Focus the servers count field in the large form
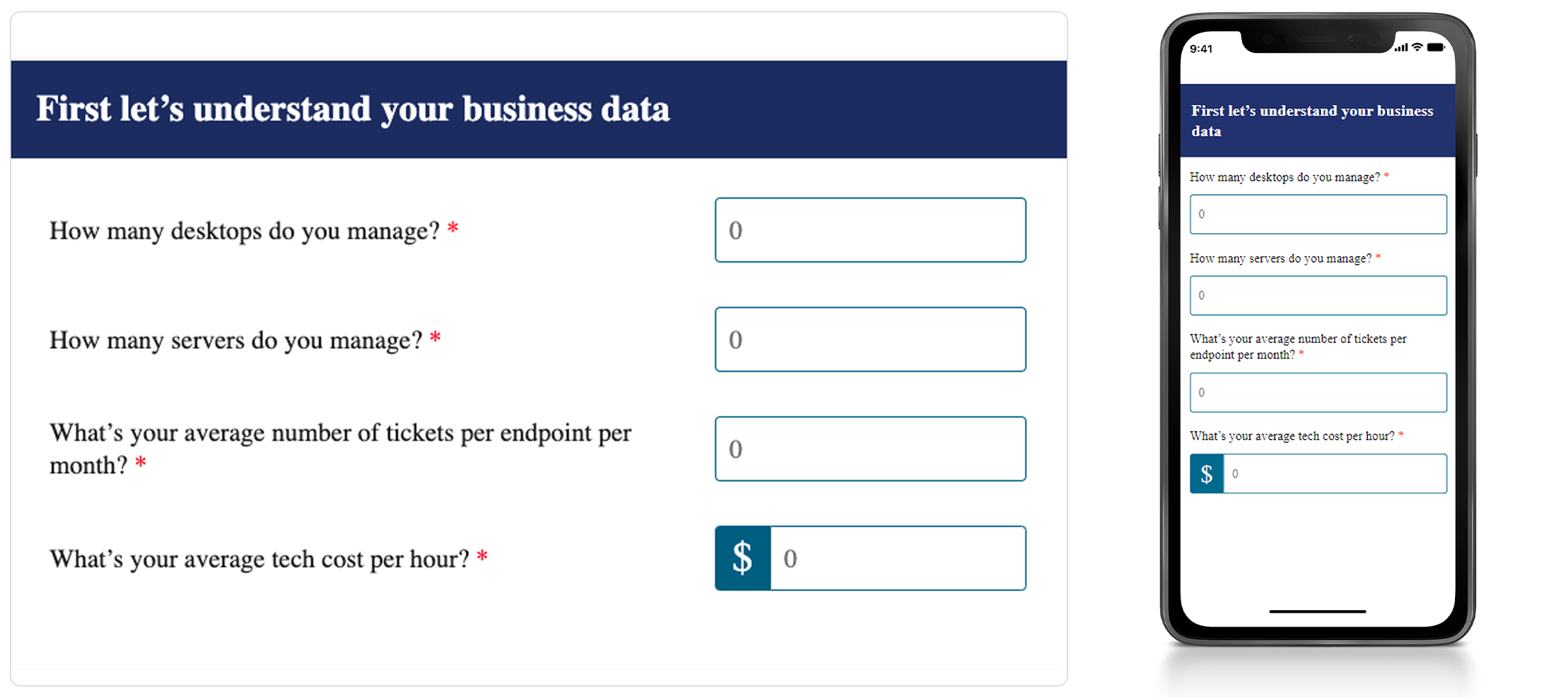The height and width of the screenshot is (697, 1568). point(870,340)
